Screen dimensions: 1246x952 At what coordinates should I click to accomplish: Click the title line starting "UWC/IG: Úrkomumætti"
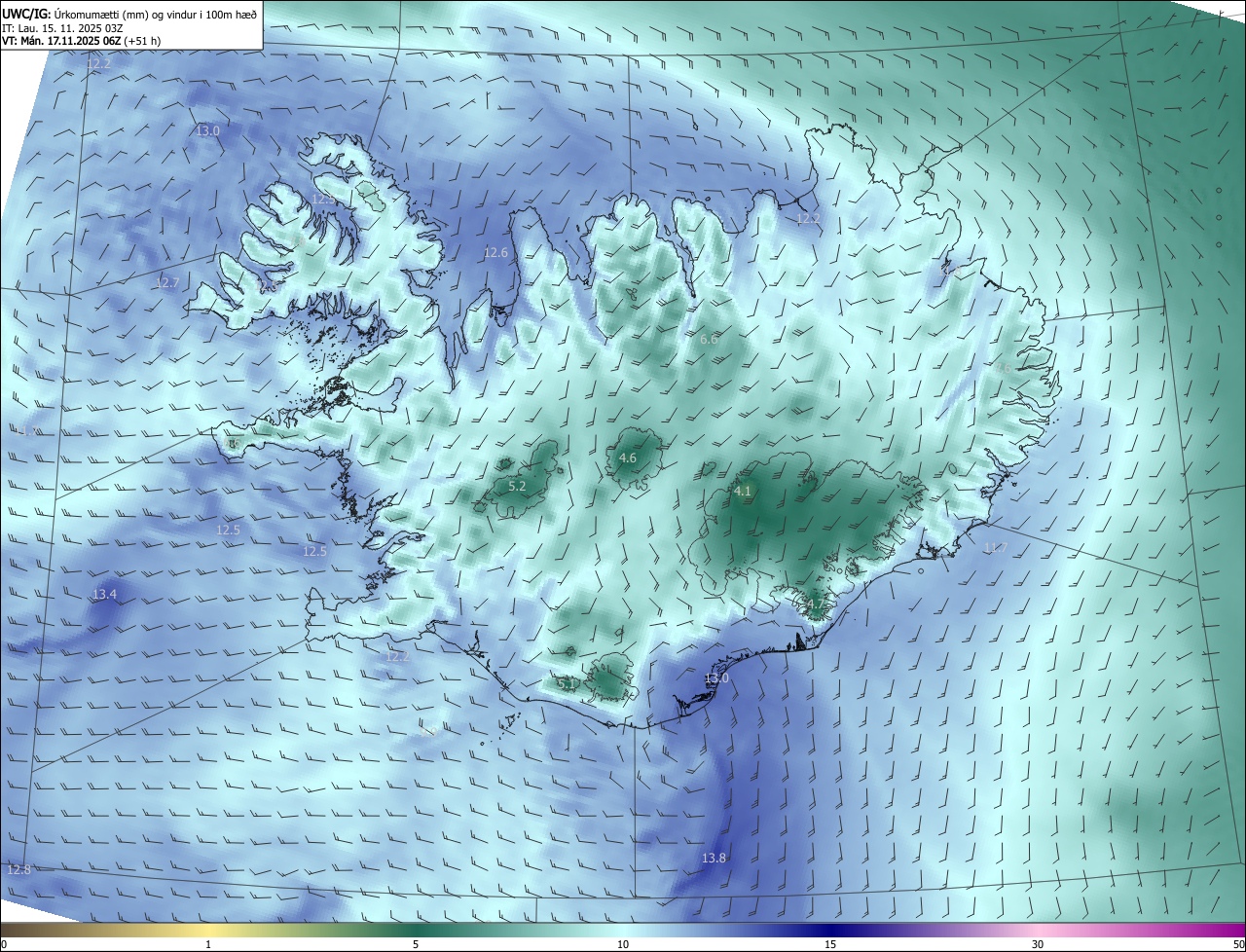coord(129,15)
